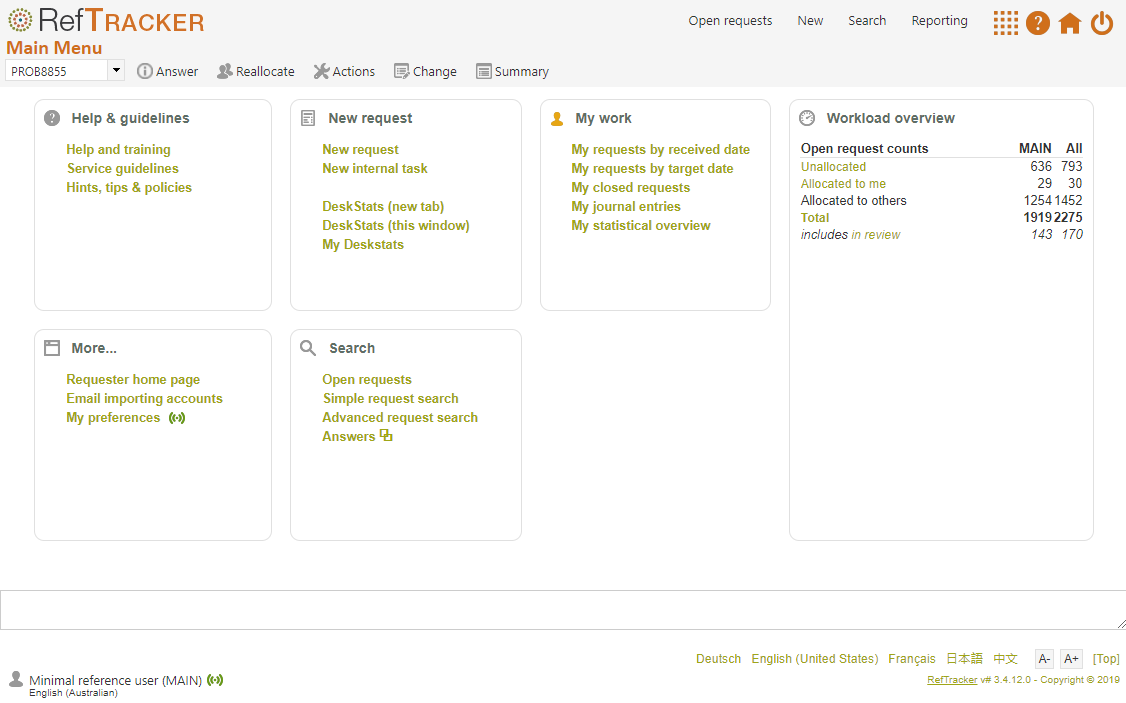Screen dimensions: 1126x703
Task: Switch language to English (United States)
Action: 815,658
